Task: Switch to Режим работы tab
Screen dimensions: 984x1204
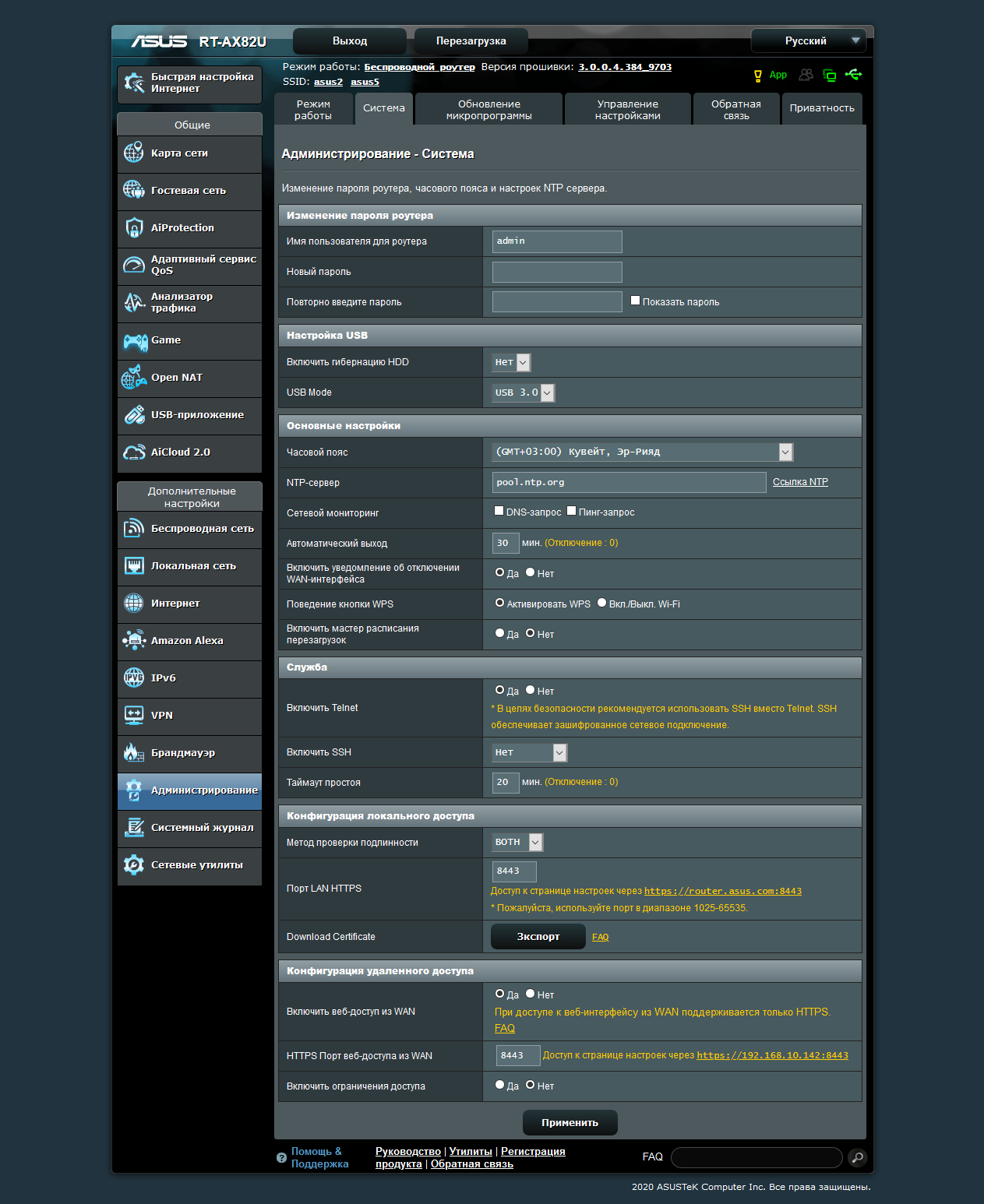Action: pos(313,109)
